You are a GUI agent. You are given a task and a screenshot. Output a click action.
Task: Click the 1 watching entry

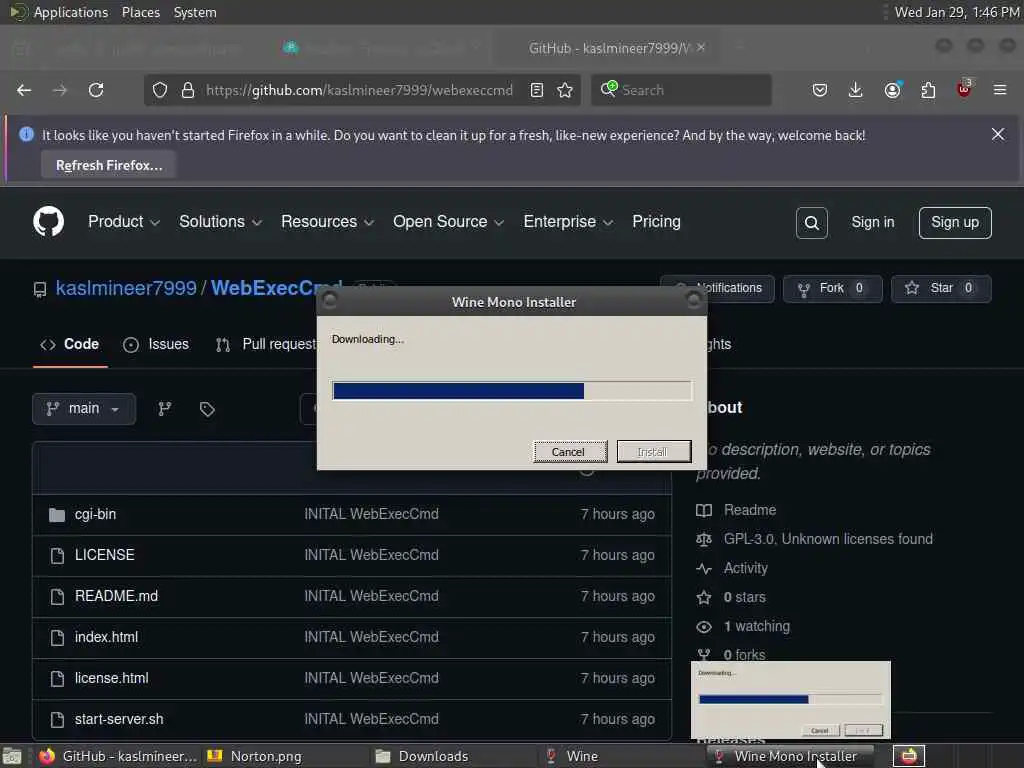pyautogui.click(x=757, y=626)
